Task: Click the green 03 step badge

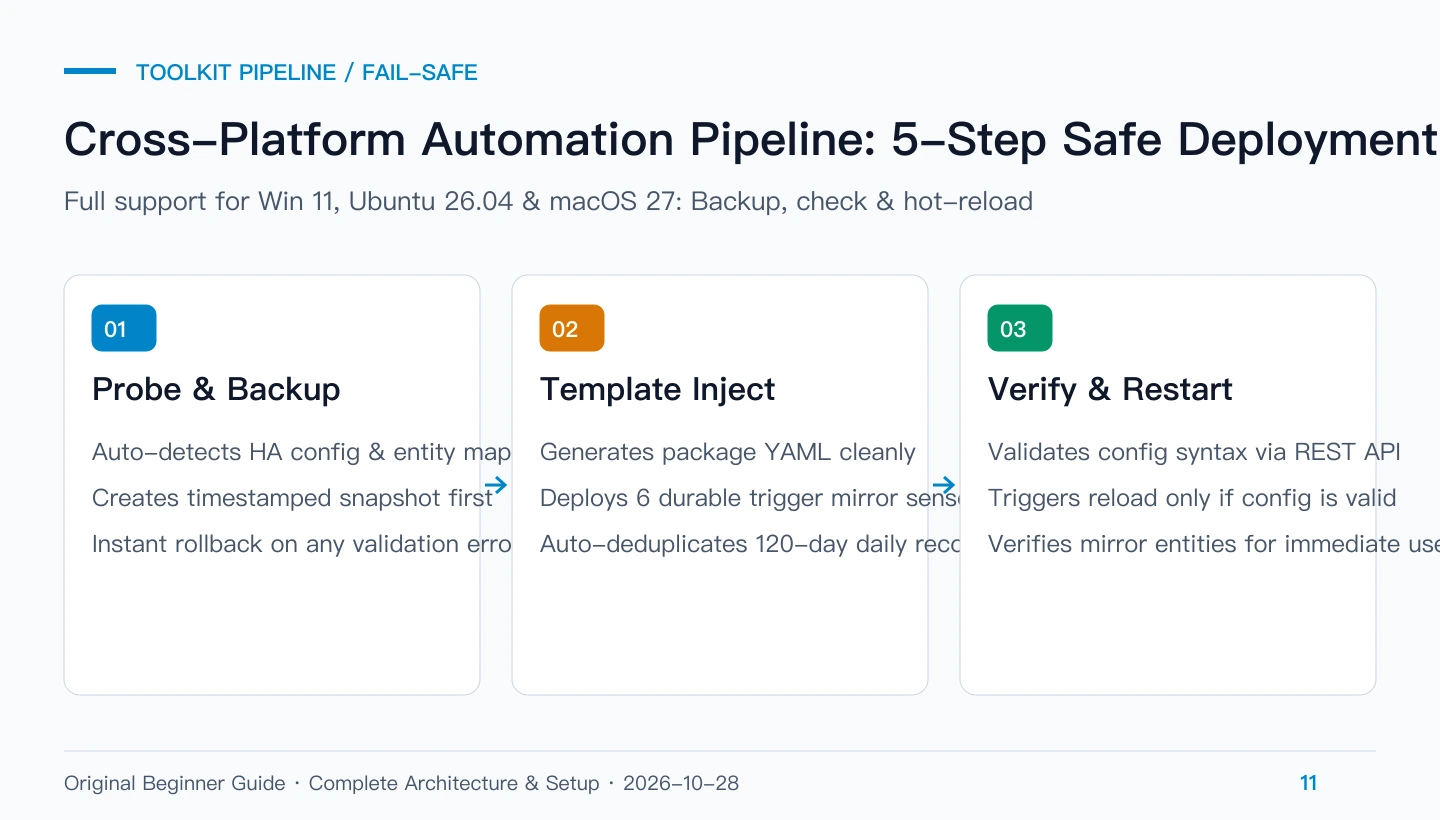Action: click(x=1020, y=328)
